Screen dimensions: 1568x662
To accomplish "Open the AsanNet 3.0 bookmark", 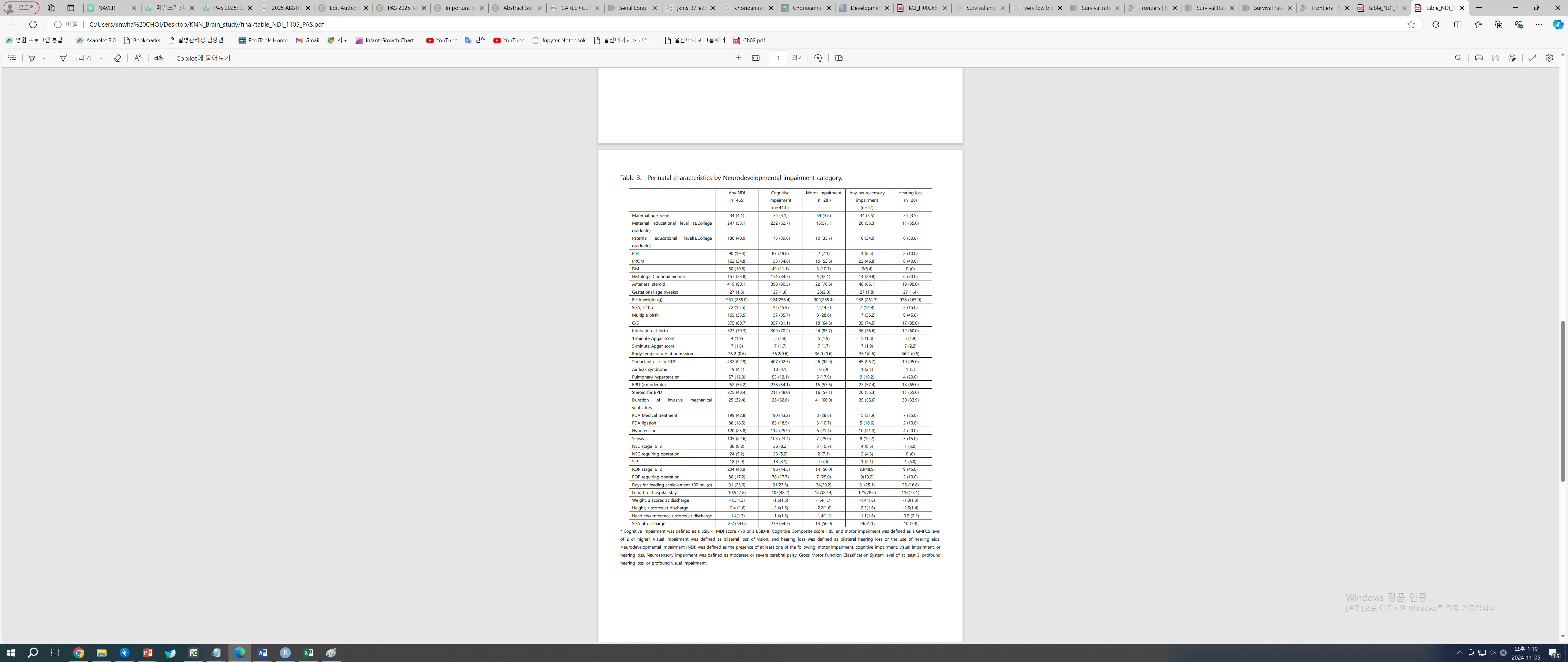I will [96, 40].
